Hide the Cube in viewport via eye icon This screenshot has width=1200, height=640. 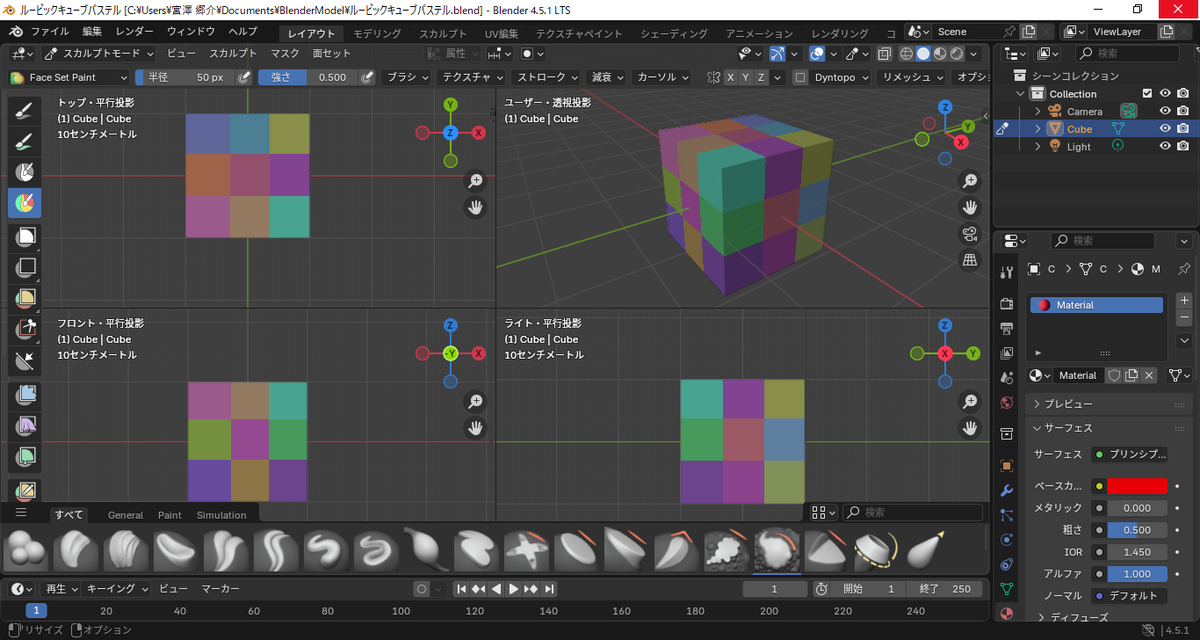[x=1165, y=129]
